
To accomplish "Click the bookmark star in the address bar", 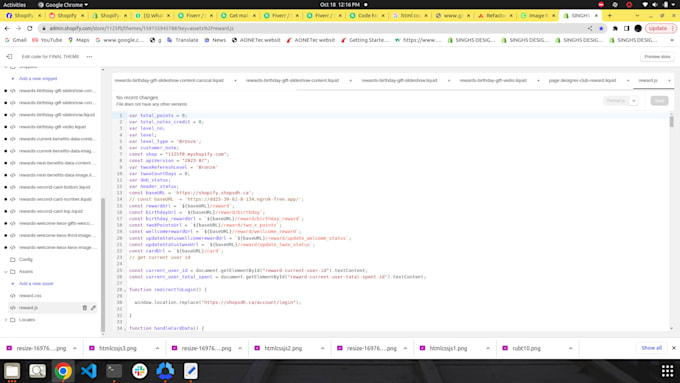I will (601, 28).
